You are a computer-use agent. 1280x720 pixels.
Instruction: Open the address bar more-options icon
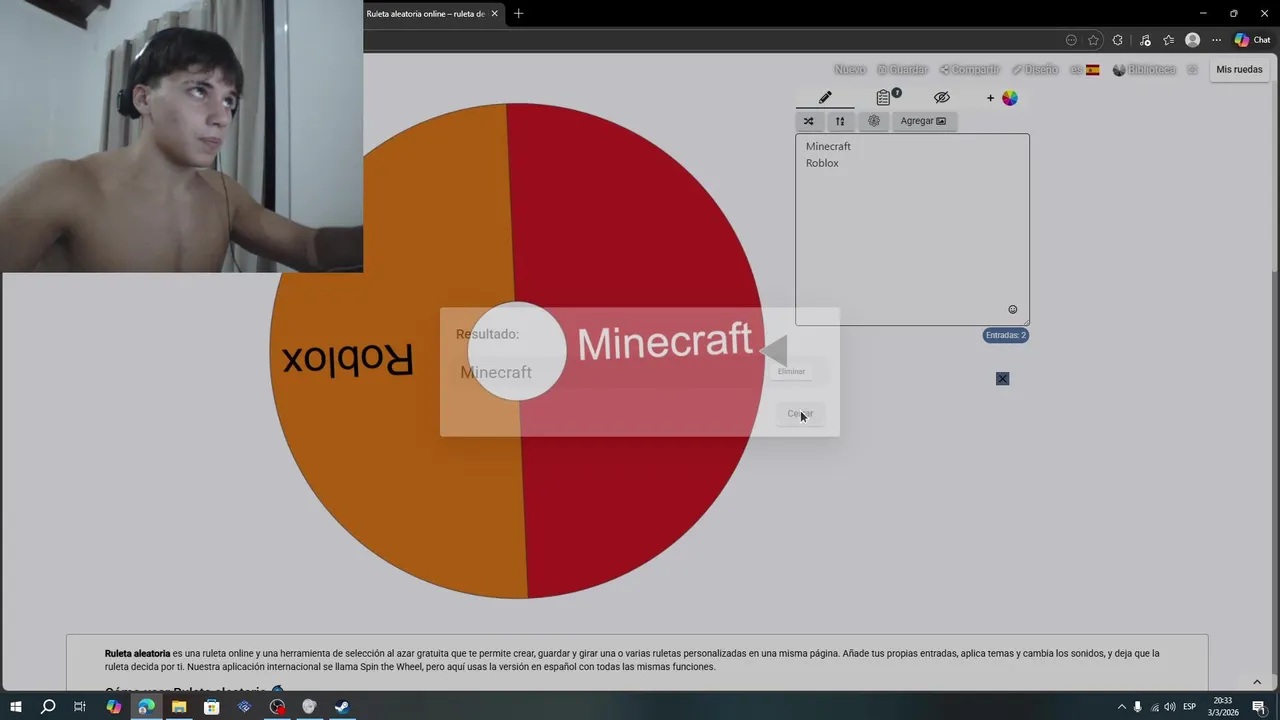1071,40
